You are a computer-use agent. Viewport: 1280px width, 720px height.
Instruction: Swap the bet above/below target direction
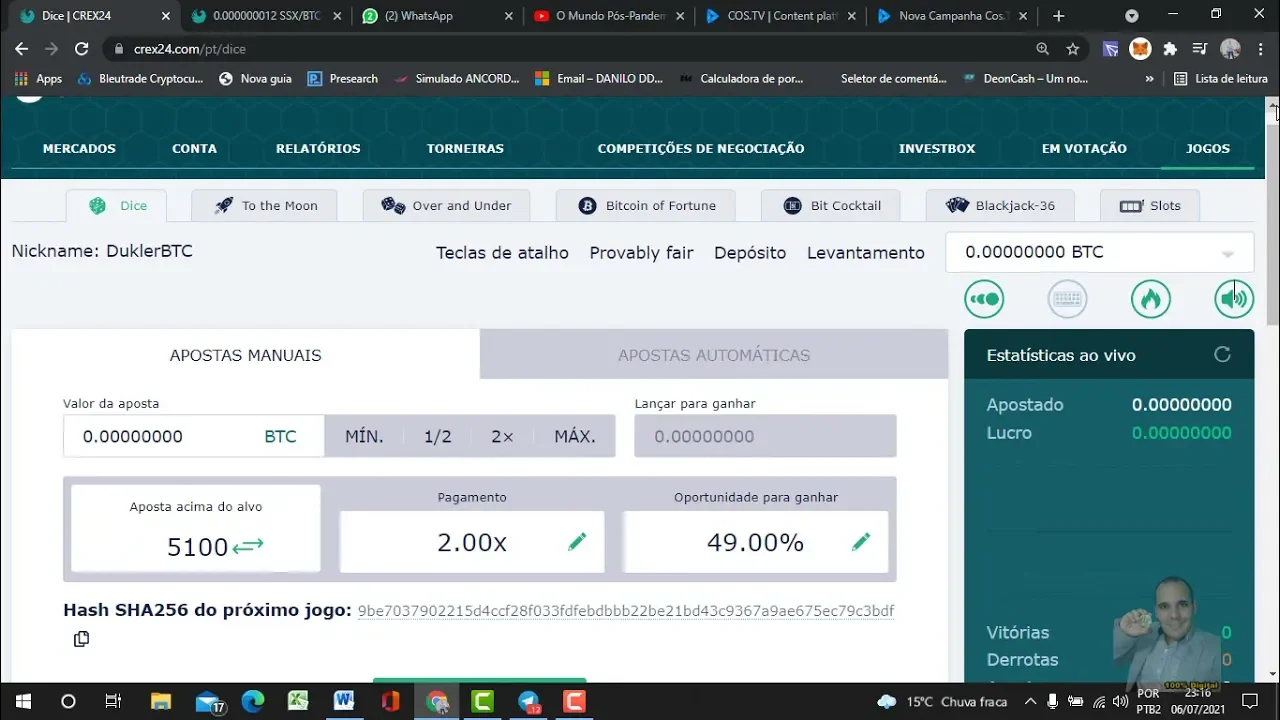tap(248, 546)
